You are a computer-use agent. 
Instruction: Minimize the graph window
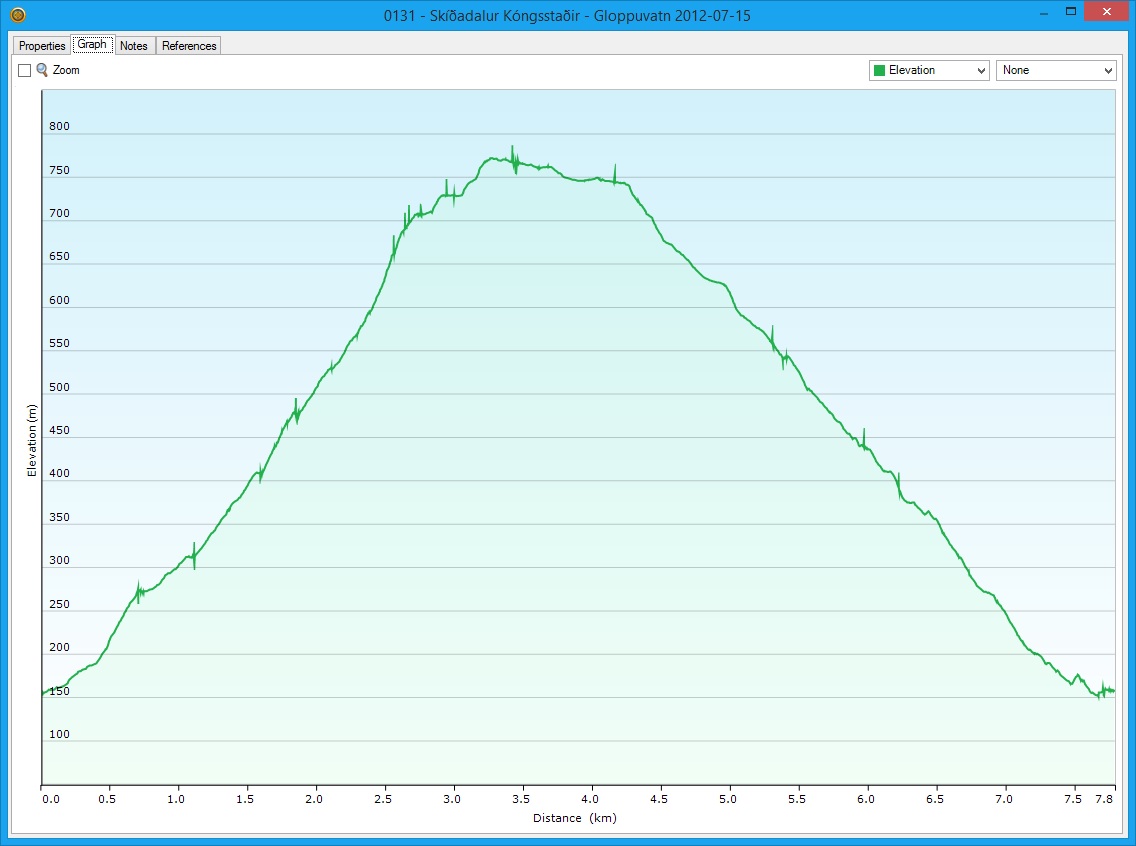(x=1044, y=13)
